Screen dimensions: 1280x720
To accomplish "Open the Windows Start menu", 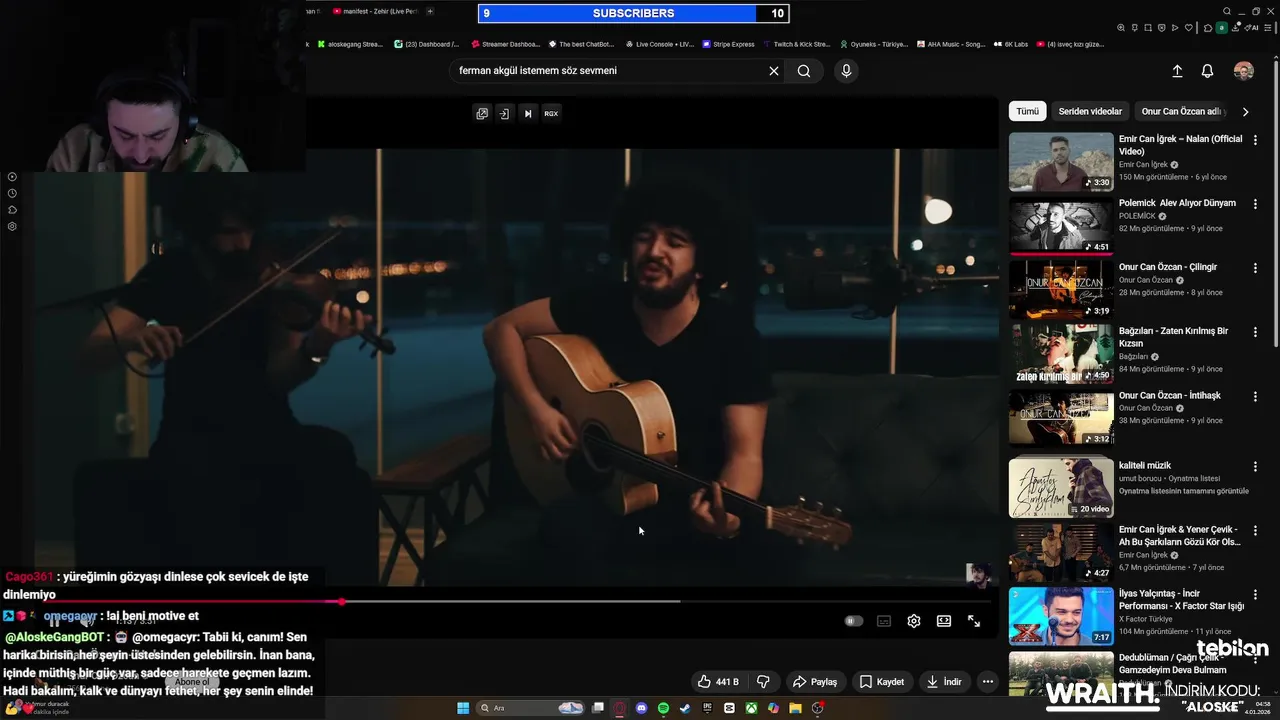I will tap(463, 708).
